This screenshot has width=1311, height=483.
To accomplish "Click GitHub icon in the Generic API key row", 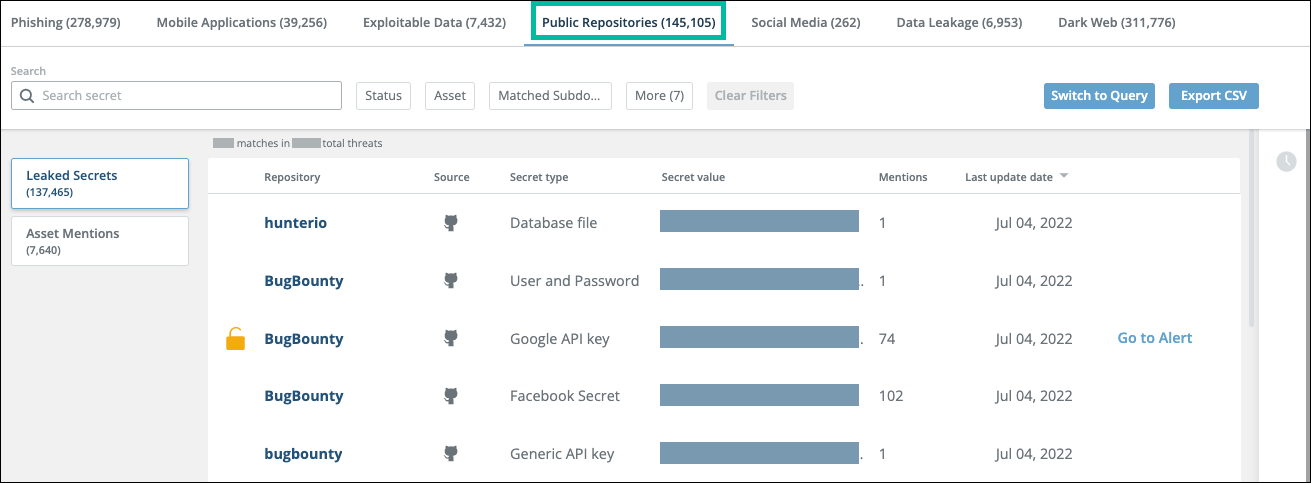I will (451, 454).
